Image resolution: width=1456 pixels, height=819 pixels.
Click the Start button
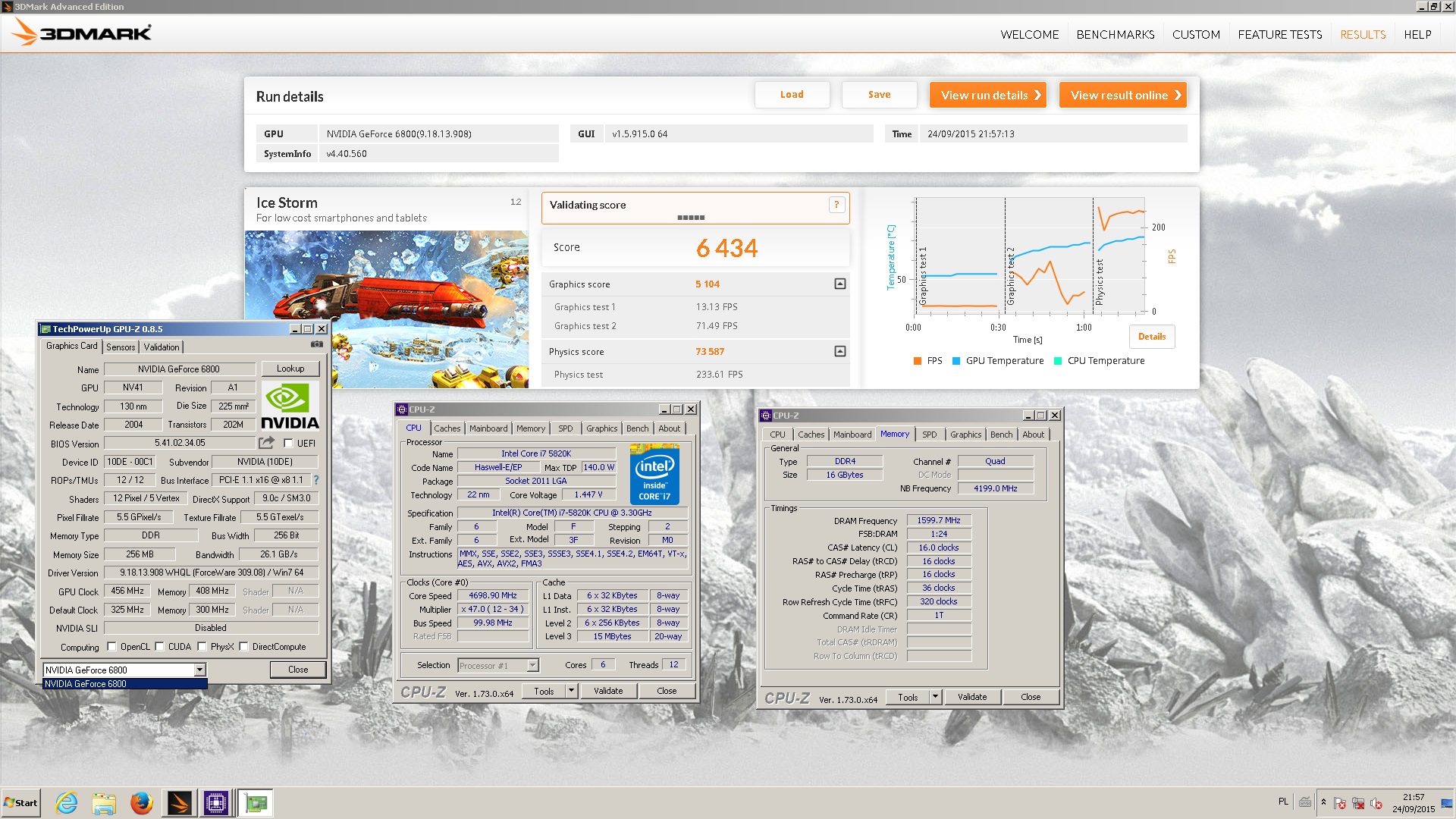pyautogui.click(x=20, y=803)
